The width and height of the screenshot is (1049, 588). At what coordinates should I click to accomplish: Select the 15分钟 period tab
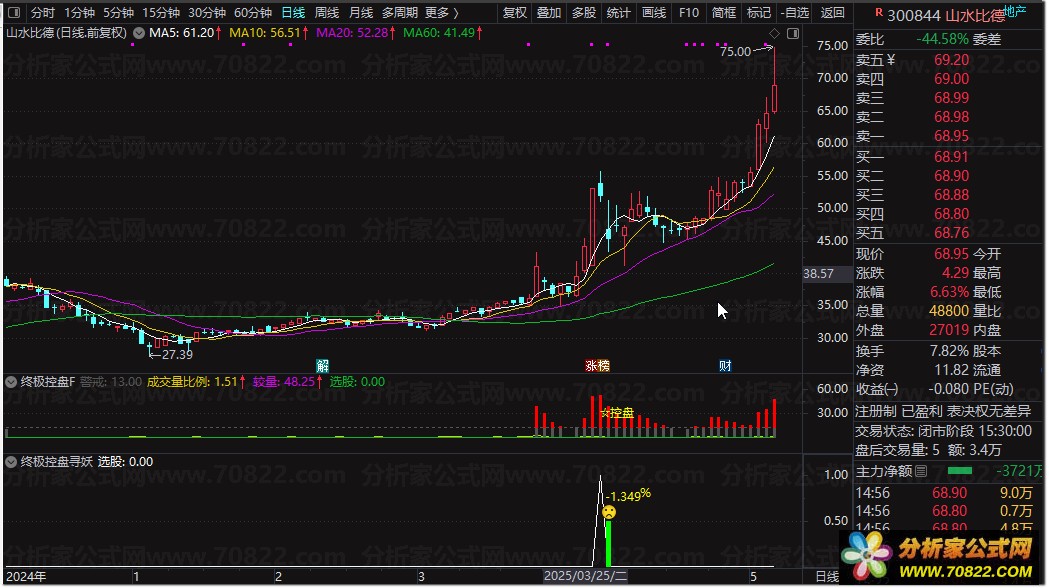(161, 13)
